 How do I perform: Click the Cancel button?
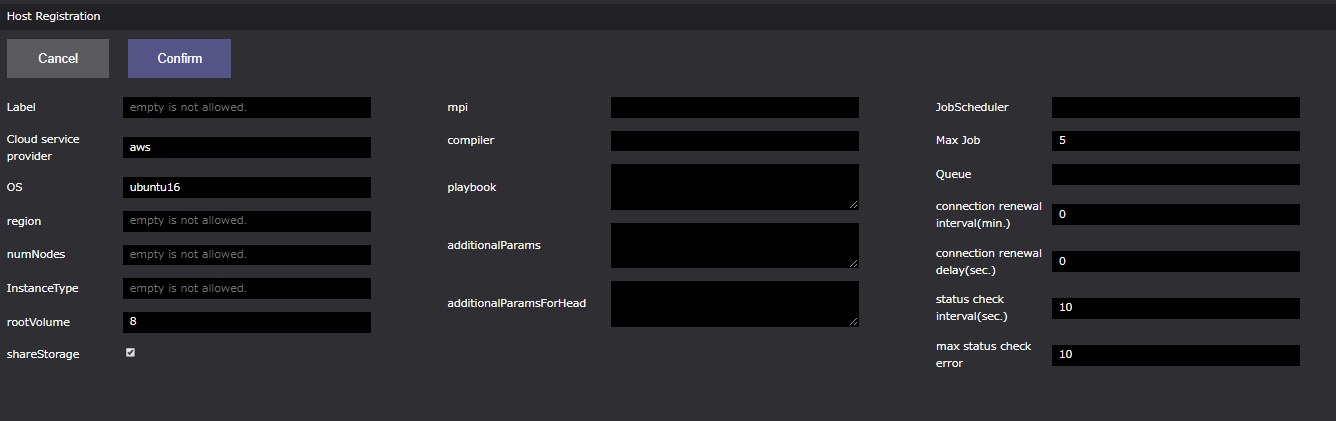[x=58, y=59]
